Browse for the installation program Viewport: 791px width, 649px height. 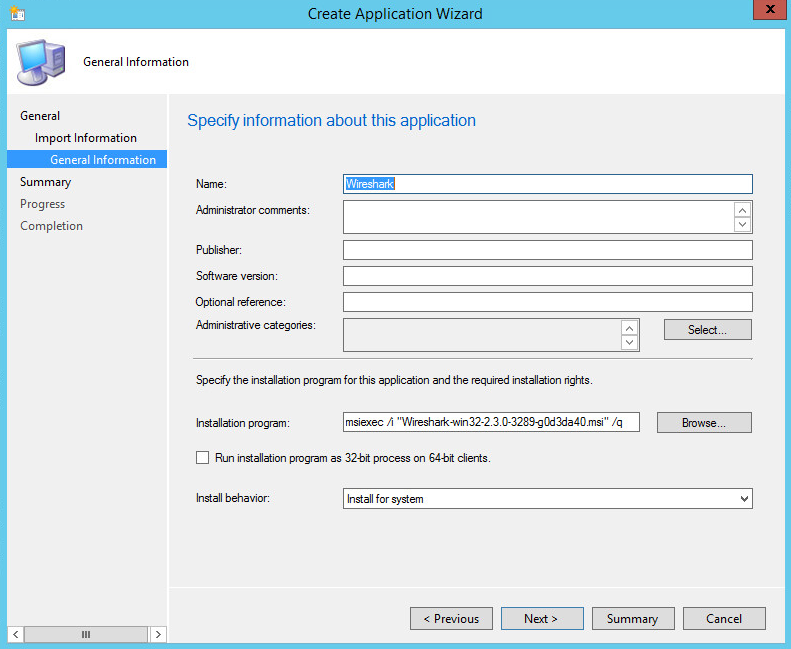coord(704,423)
